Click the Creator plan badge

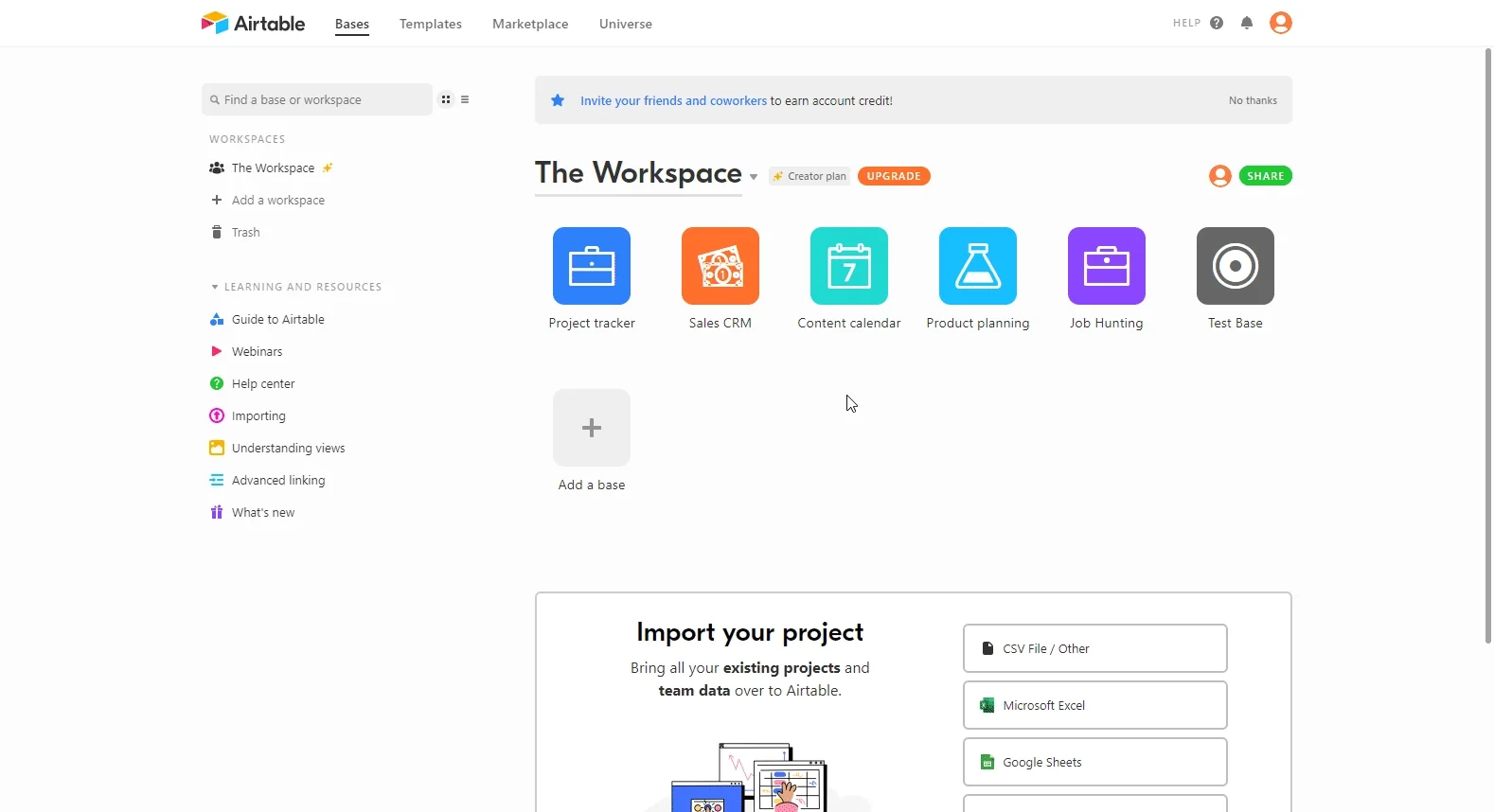[809, 176]
